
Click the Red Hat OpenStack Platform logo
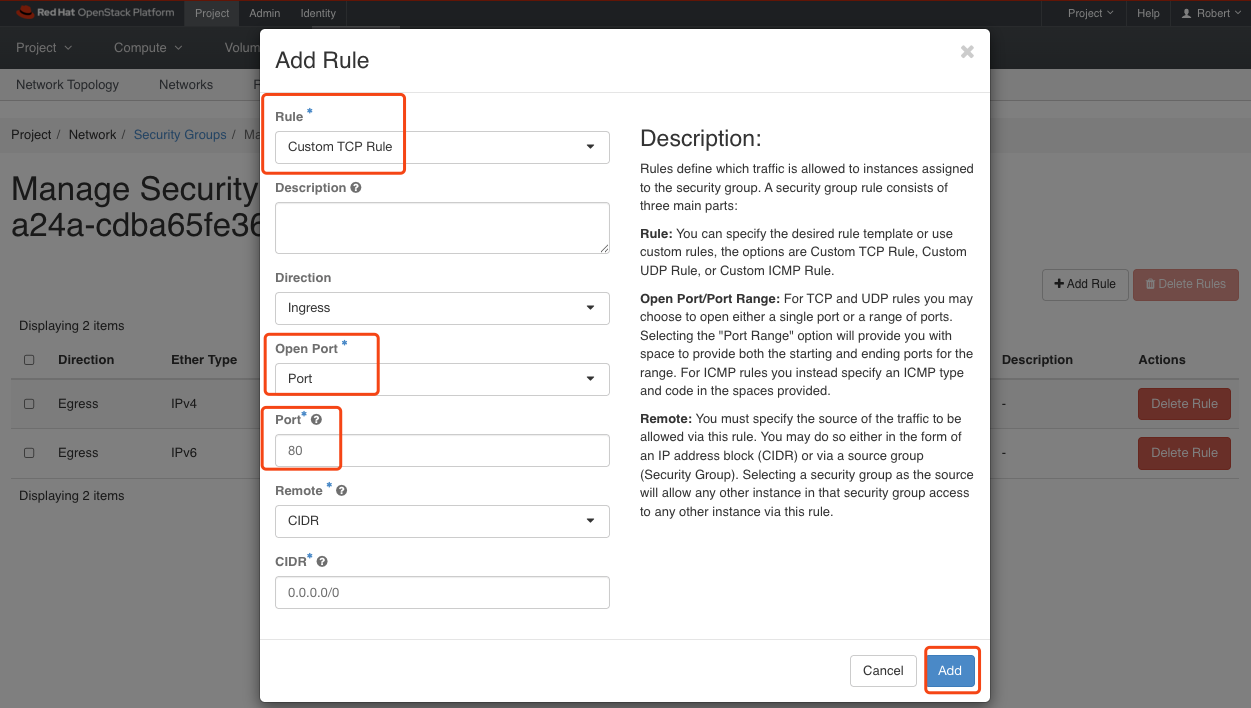[85, 13]
